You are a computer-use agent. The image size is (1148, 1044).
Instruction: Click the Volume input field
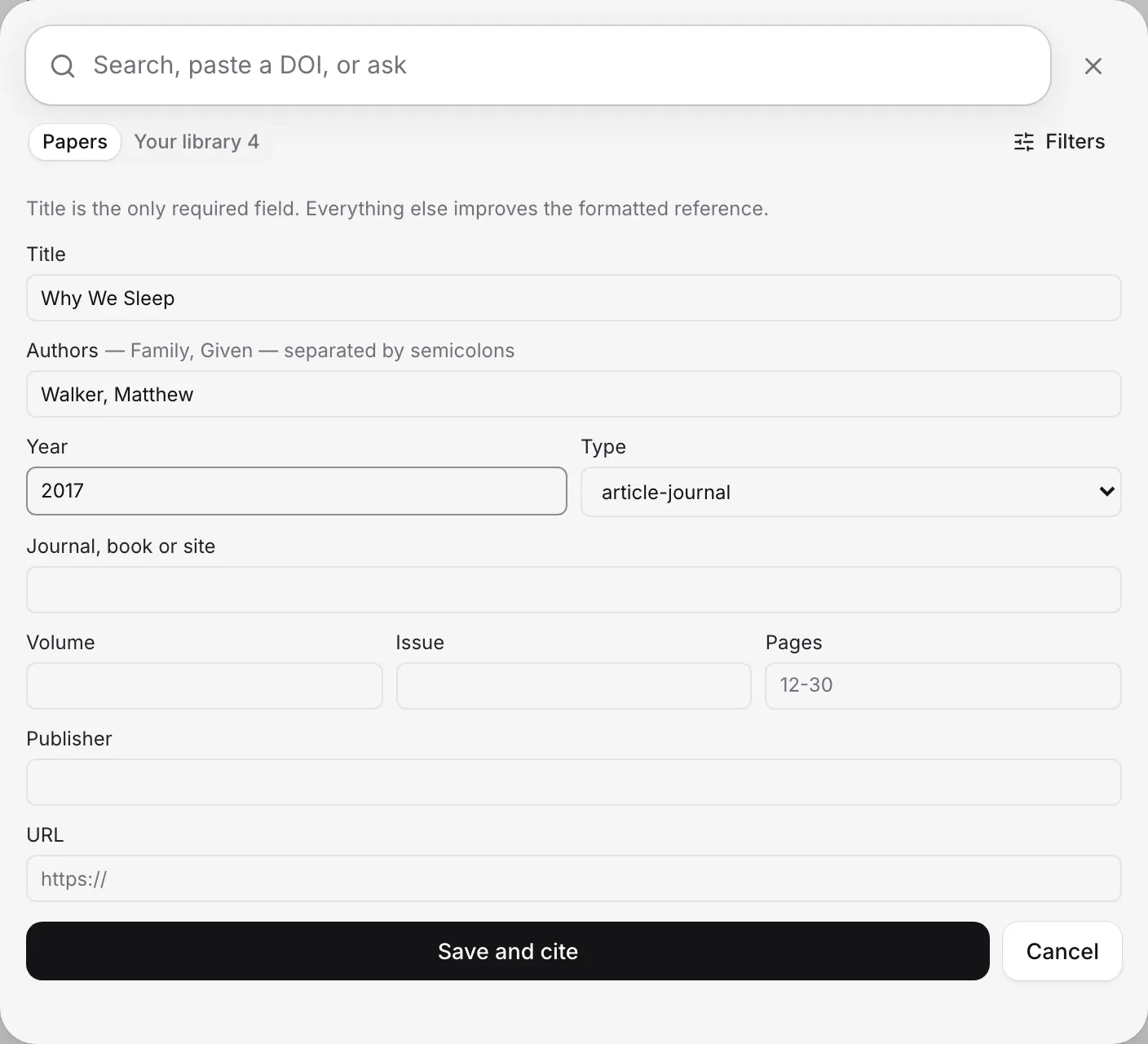click(x=205, y=686)
